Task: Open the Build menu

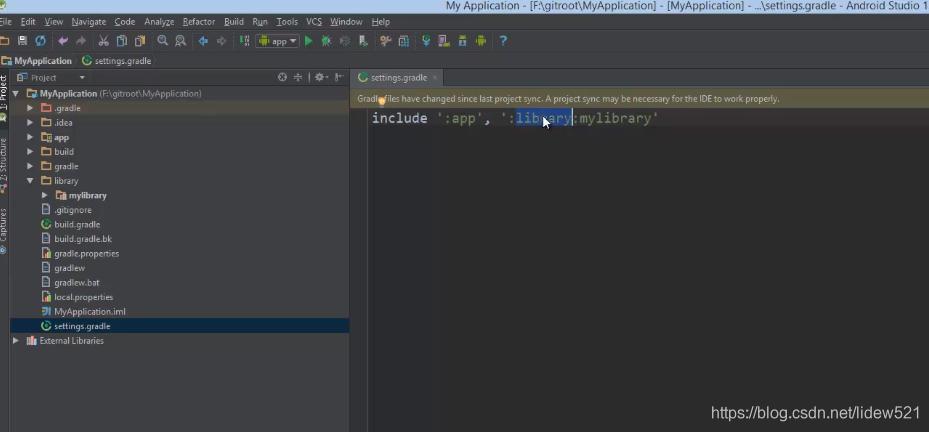Action: [x=234, y=21]
